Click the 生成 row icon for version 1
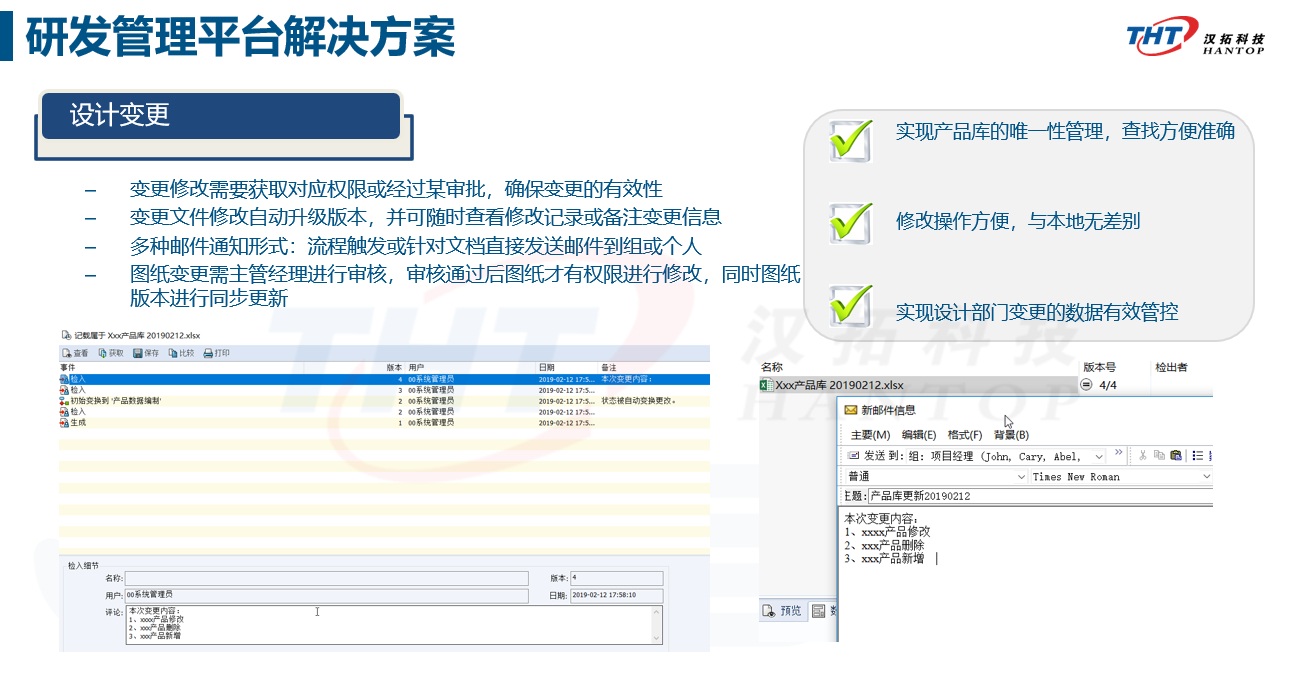This screenshot has width=1289, height=693. pyautogui.click(x=64, y=423)
